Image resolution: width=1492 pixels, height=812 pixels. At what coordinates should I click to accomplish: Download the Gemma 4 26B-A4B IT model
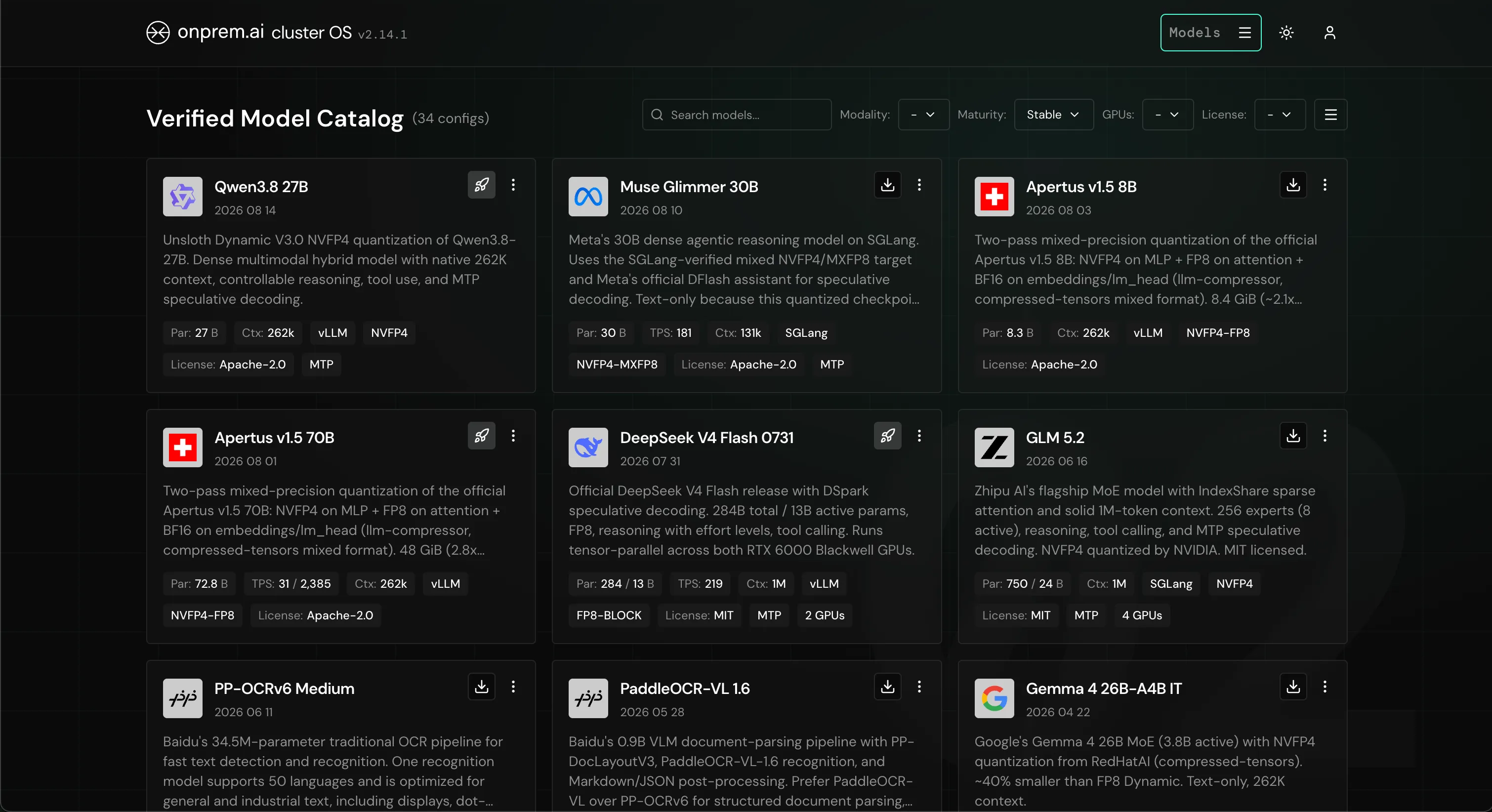click(1293, 687)
